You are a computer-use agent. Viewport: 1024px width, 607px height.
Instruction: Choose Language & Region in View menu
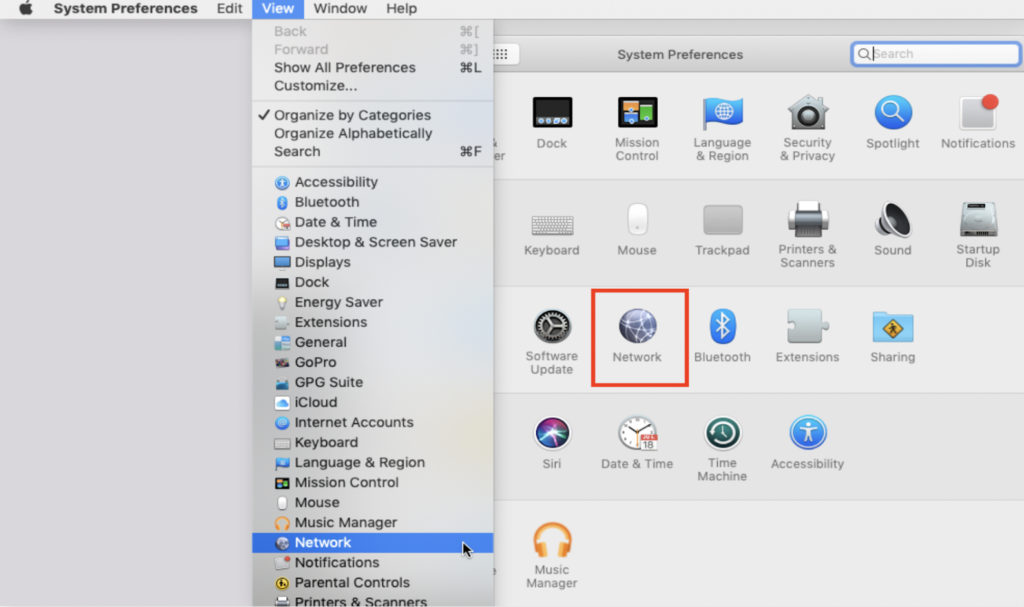(373, 463)
